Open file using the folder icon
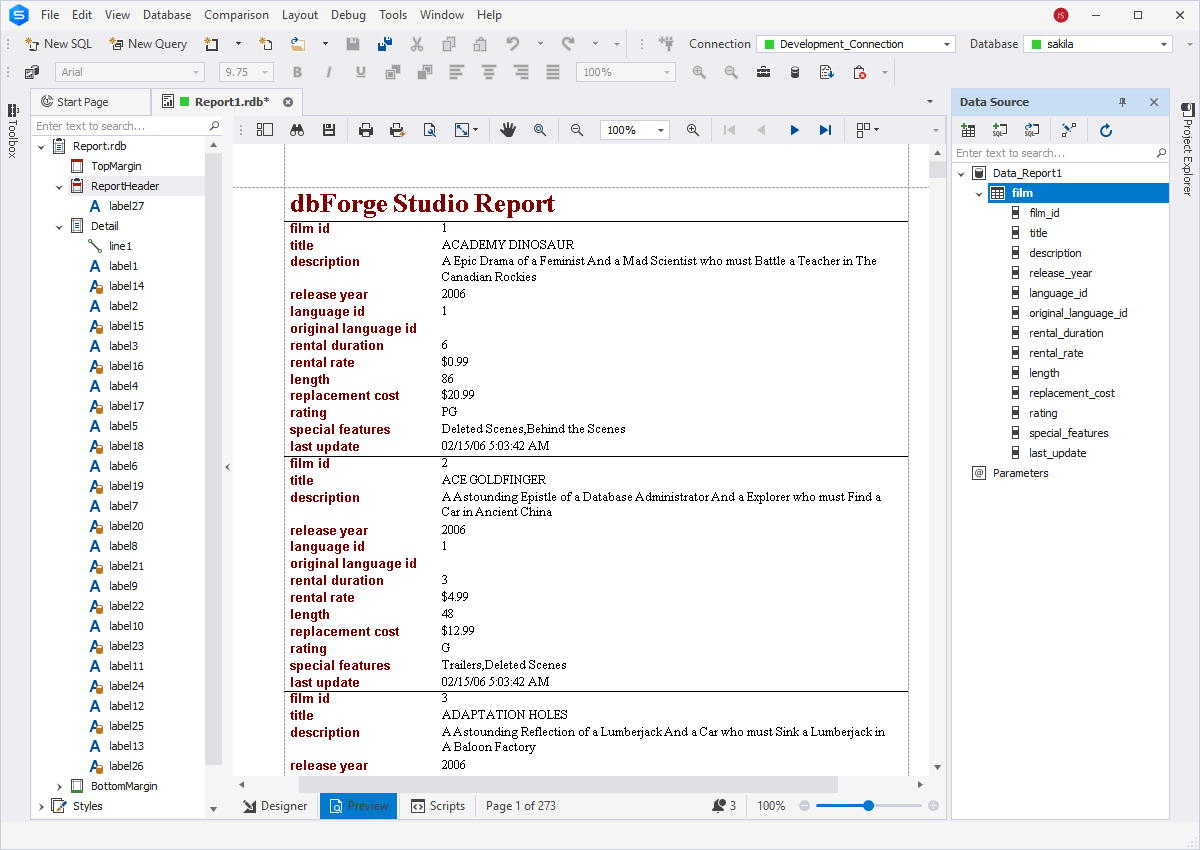 [298, 44]
